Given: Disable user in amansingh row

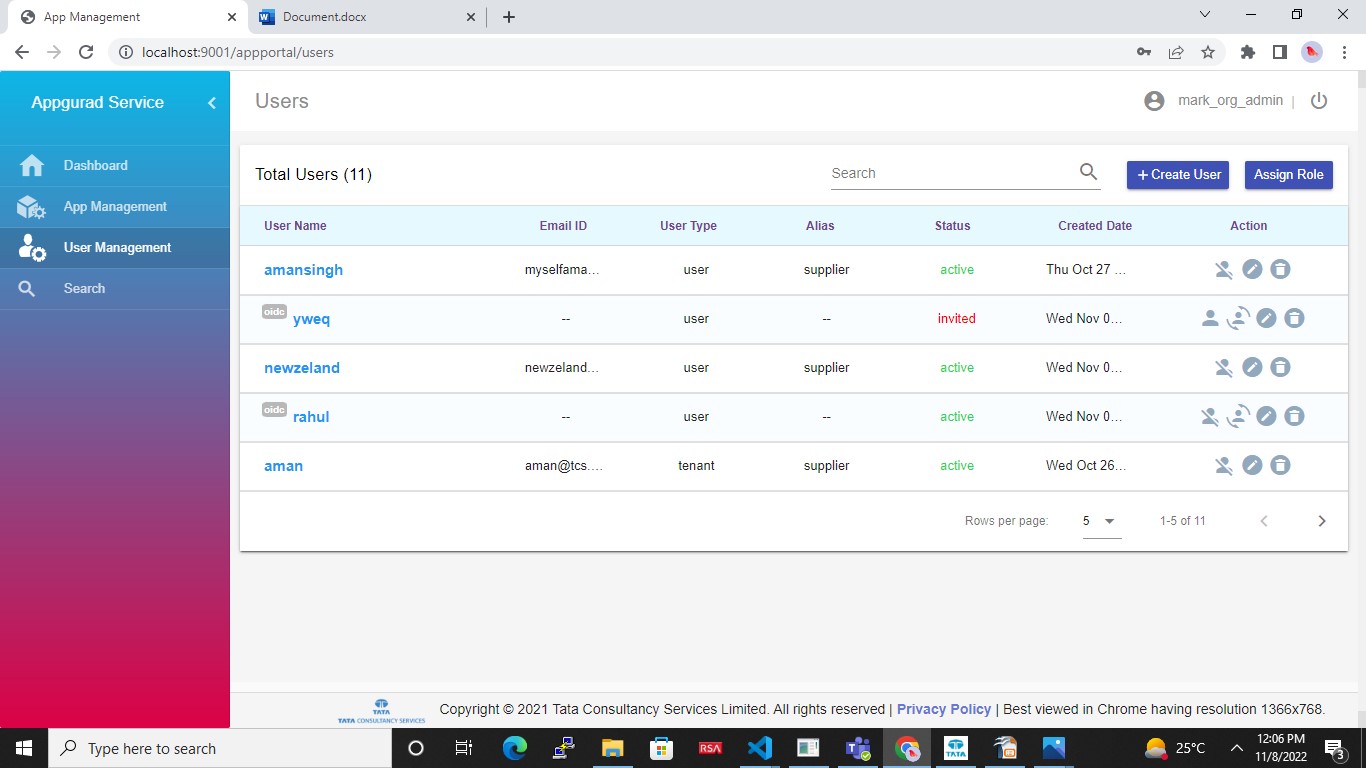Looking at the screenshot, I should click(x=1223, y=269).
